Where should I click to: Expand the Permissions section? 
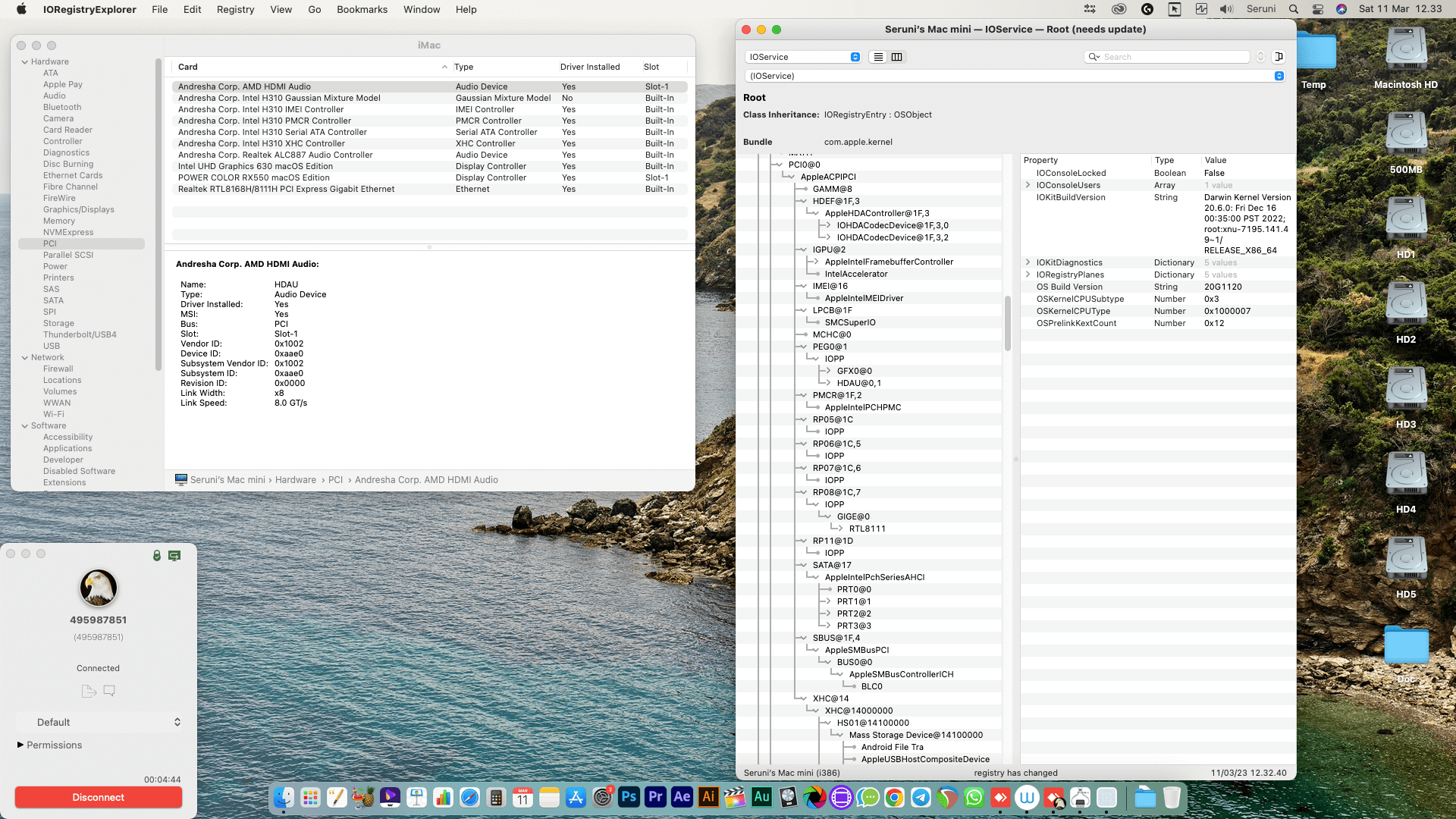20,745
